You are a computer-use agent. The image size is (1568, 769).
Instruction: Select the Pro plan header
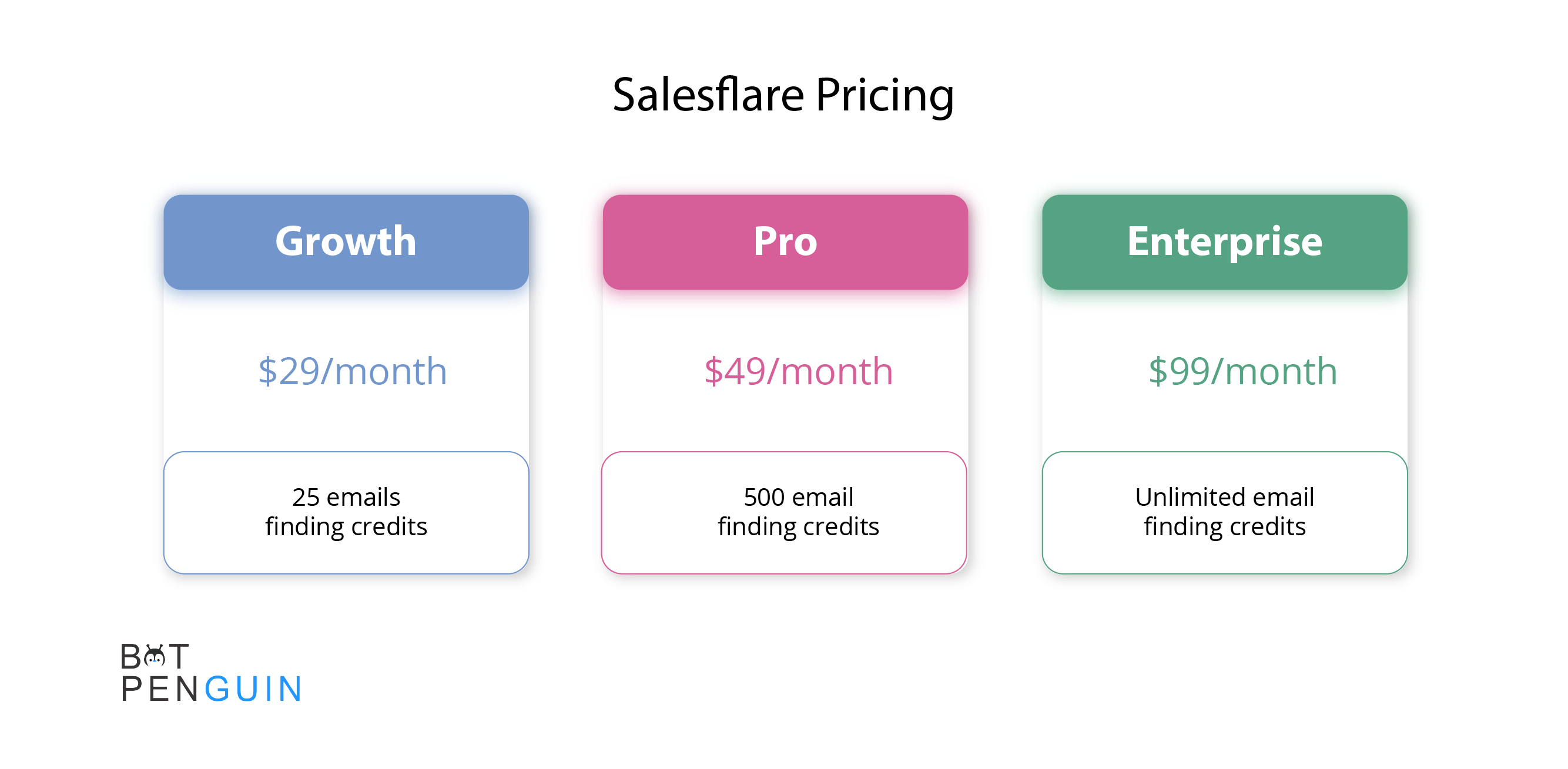(x=785, y=242)
